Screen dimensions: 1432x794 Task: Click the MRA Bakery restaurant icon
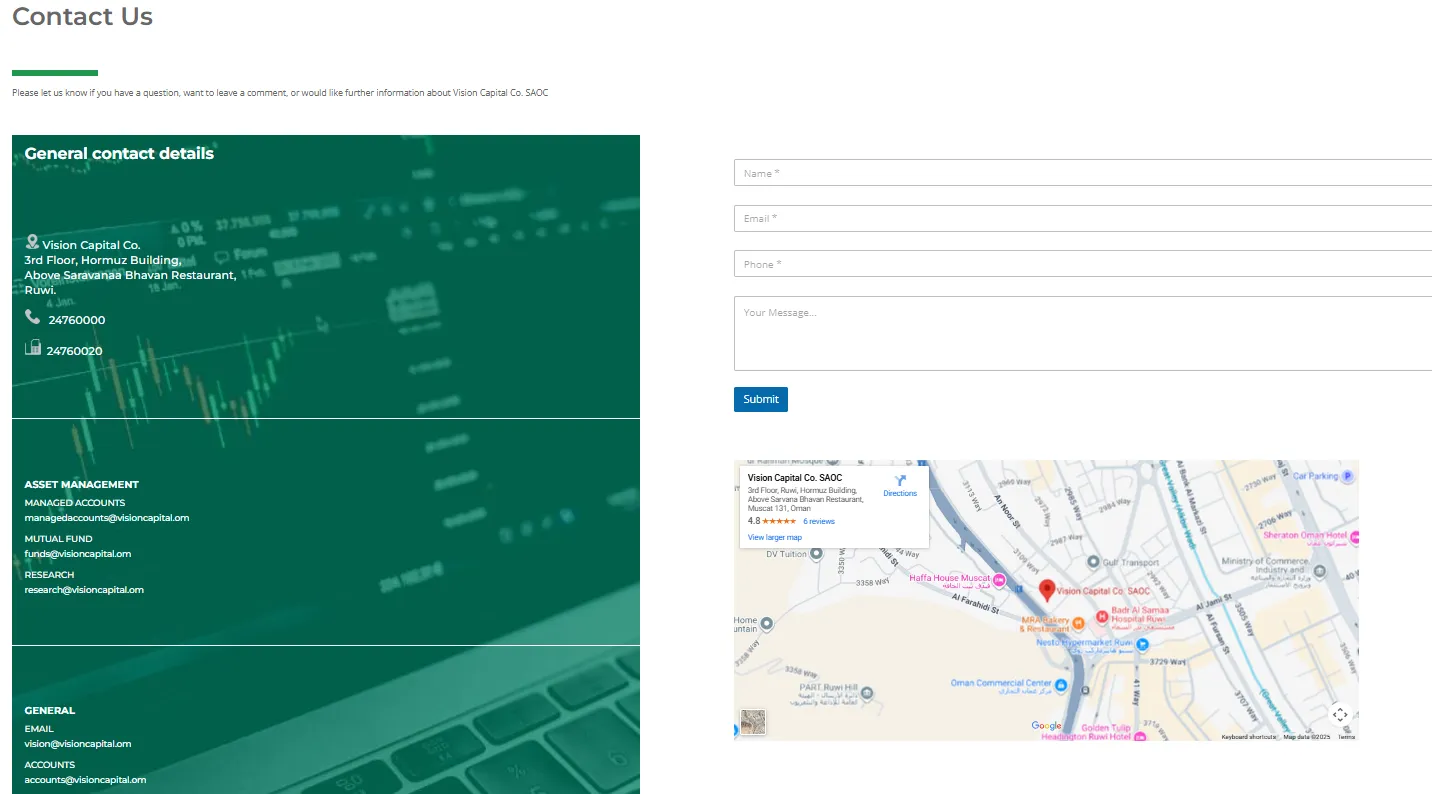point(1079,623)
